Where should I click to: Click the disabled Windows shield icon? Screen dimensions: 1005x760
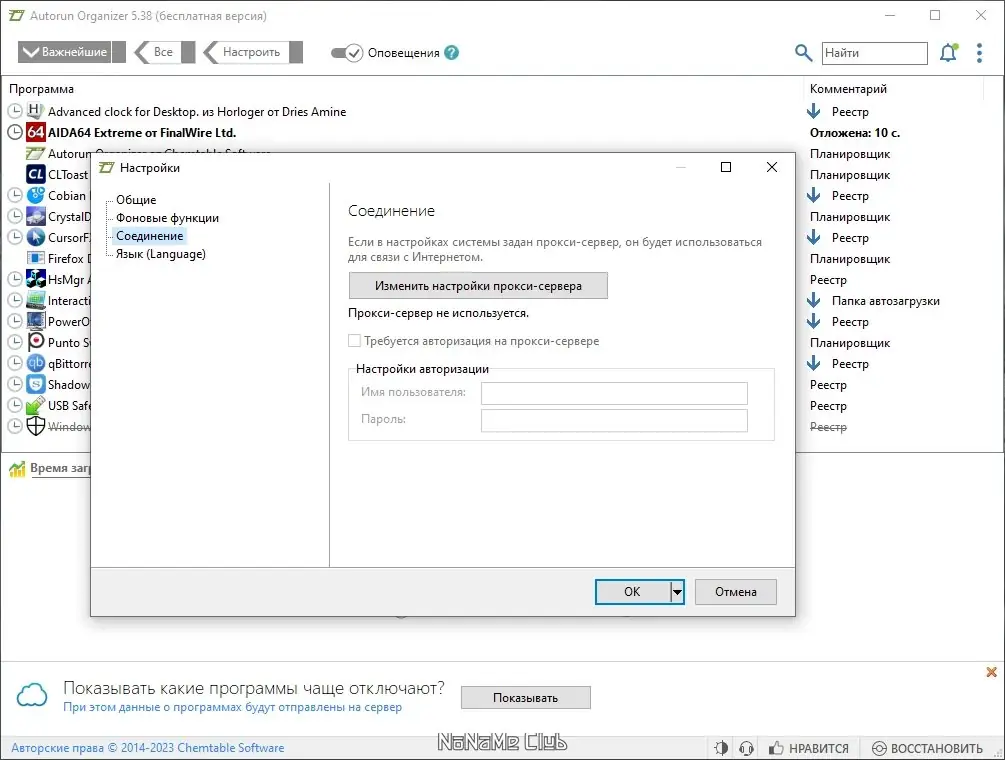tap(36, 426)
